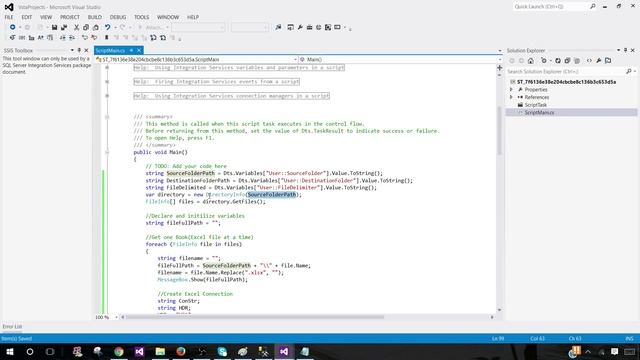Click the Refresh icon in Solution Explorer

point(558,61)
